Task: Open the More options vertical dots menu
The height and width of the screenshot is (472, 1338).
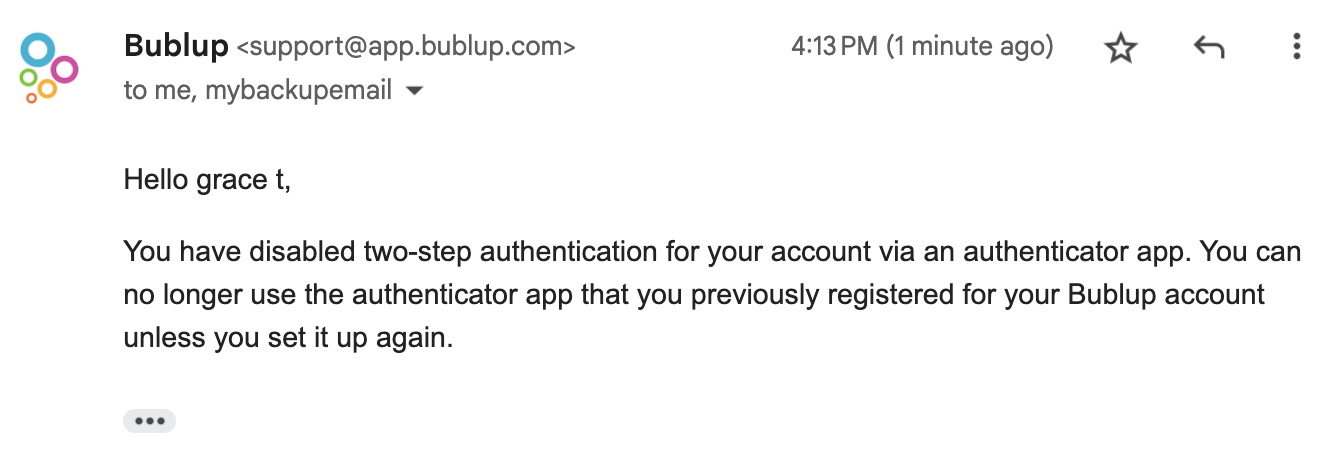Action: pos(1296,47)
